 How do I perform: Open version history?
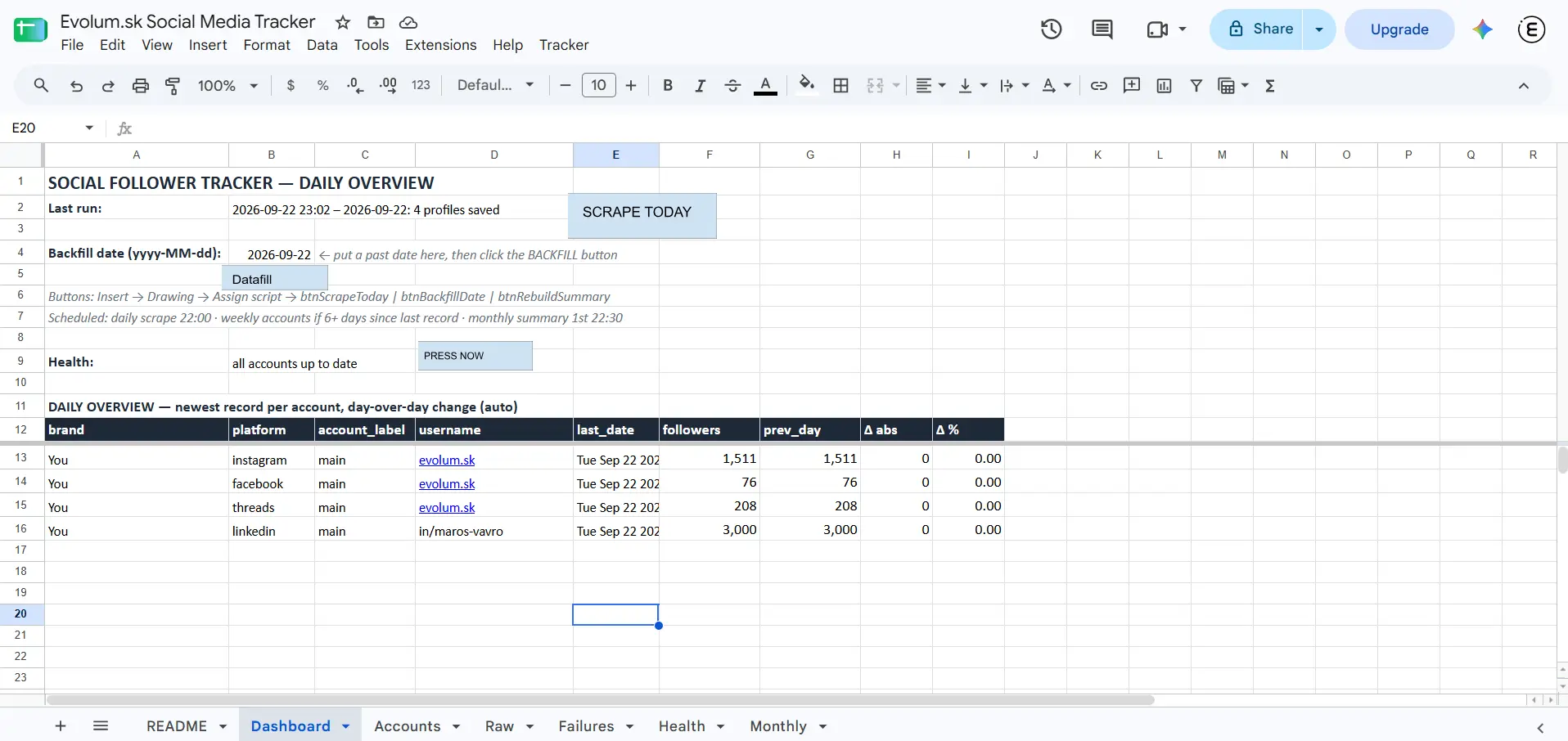pos(1052,29)
